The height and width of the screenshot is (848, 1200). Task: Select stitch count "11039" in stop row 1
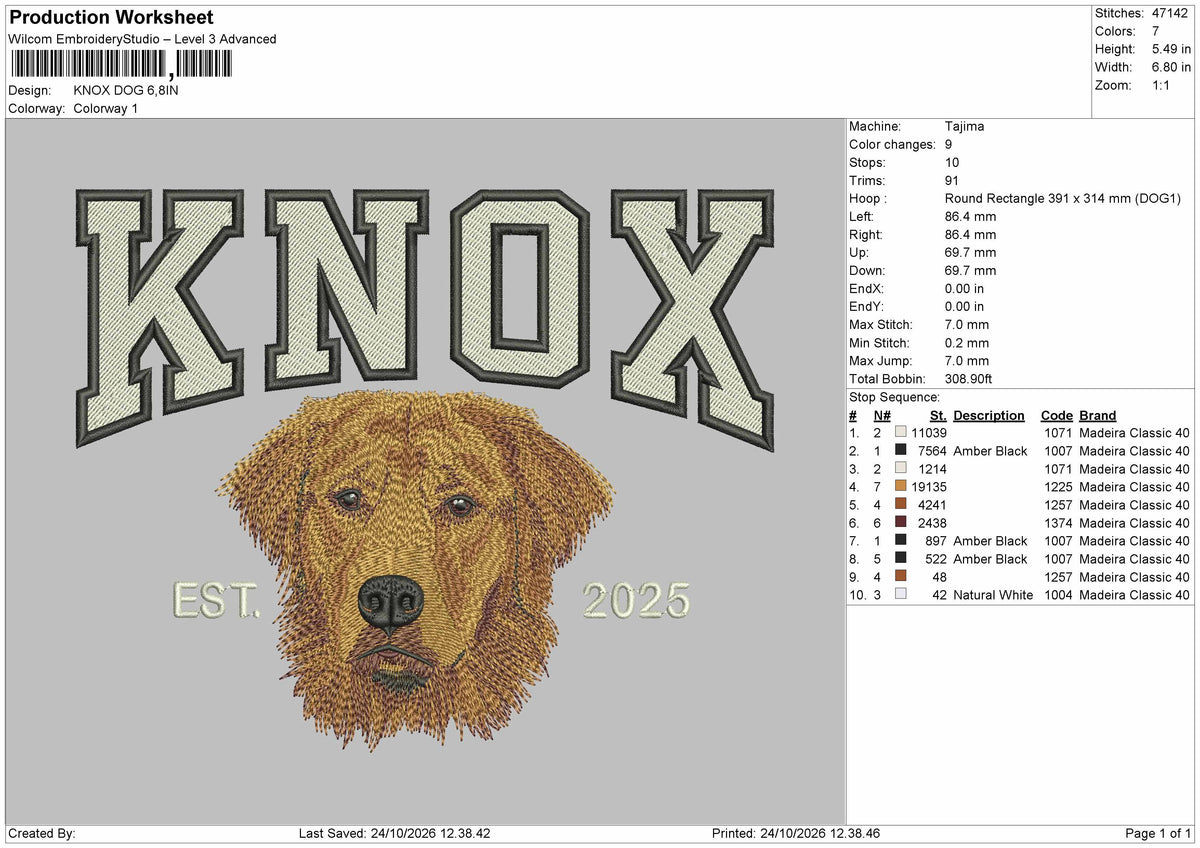click(929, 433)
